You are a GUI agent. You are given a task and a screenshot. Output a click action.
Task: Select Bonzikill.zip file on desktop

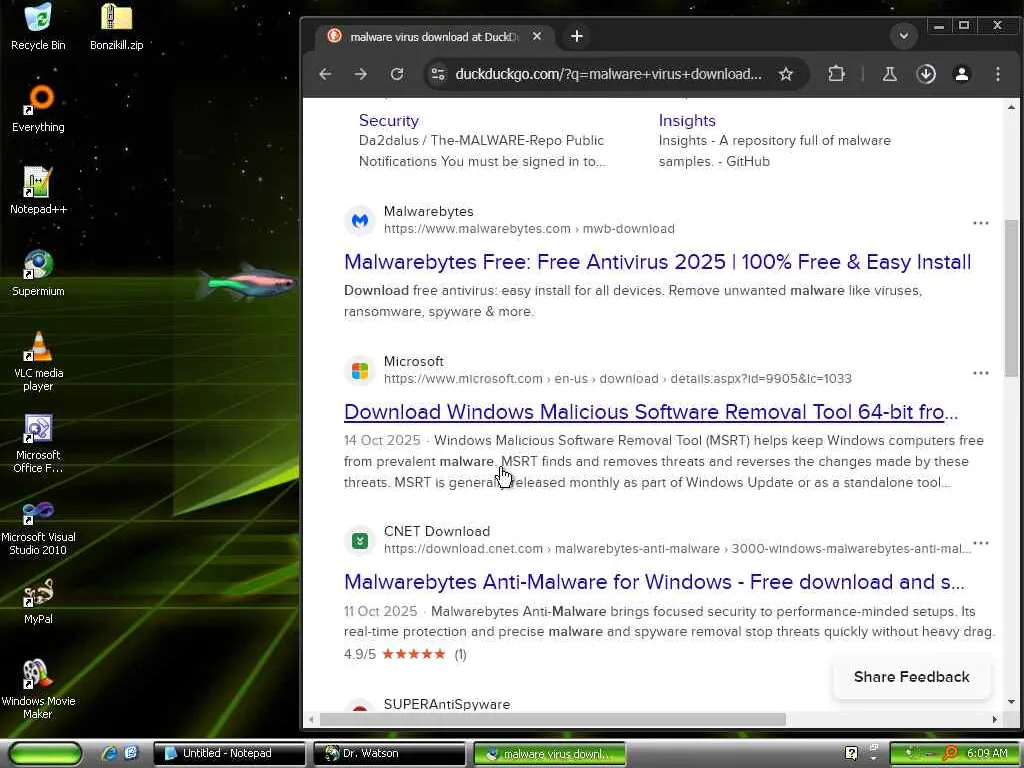pos(116,27)
